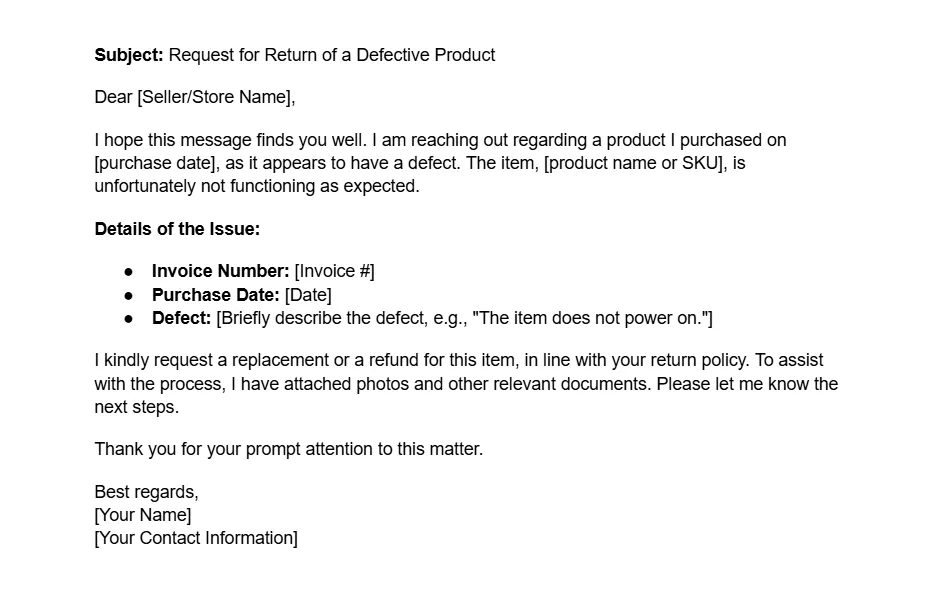Click the [Your Name] placeholder

pos(143,515)
